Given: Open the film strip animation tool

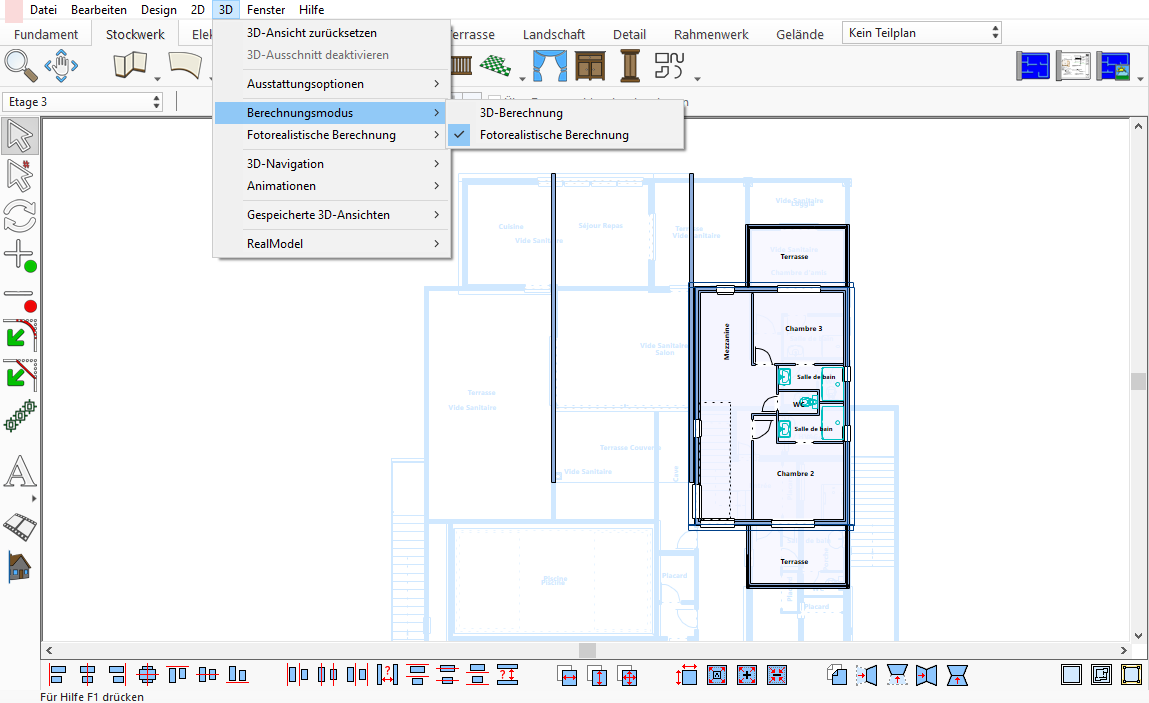Looking at the screenshot, I should (x=20, y=525).
